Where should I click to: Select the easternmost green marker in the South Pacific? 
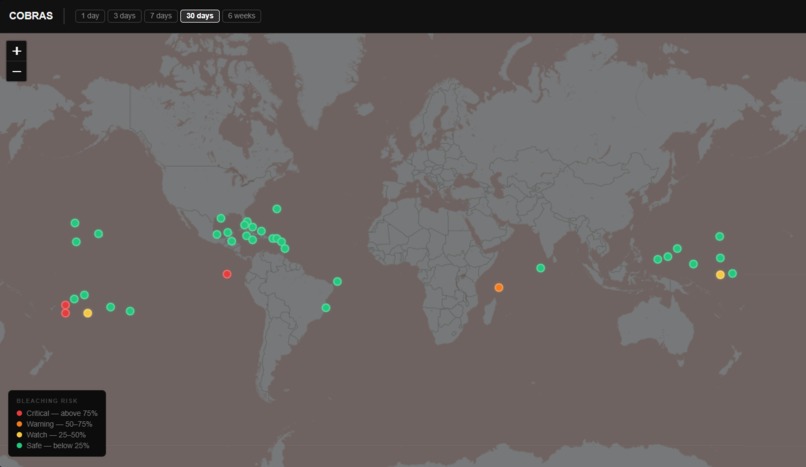(130, 311)
